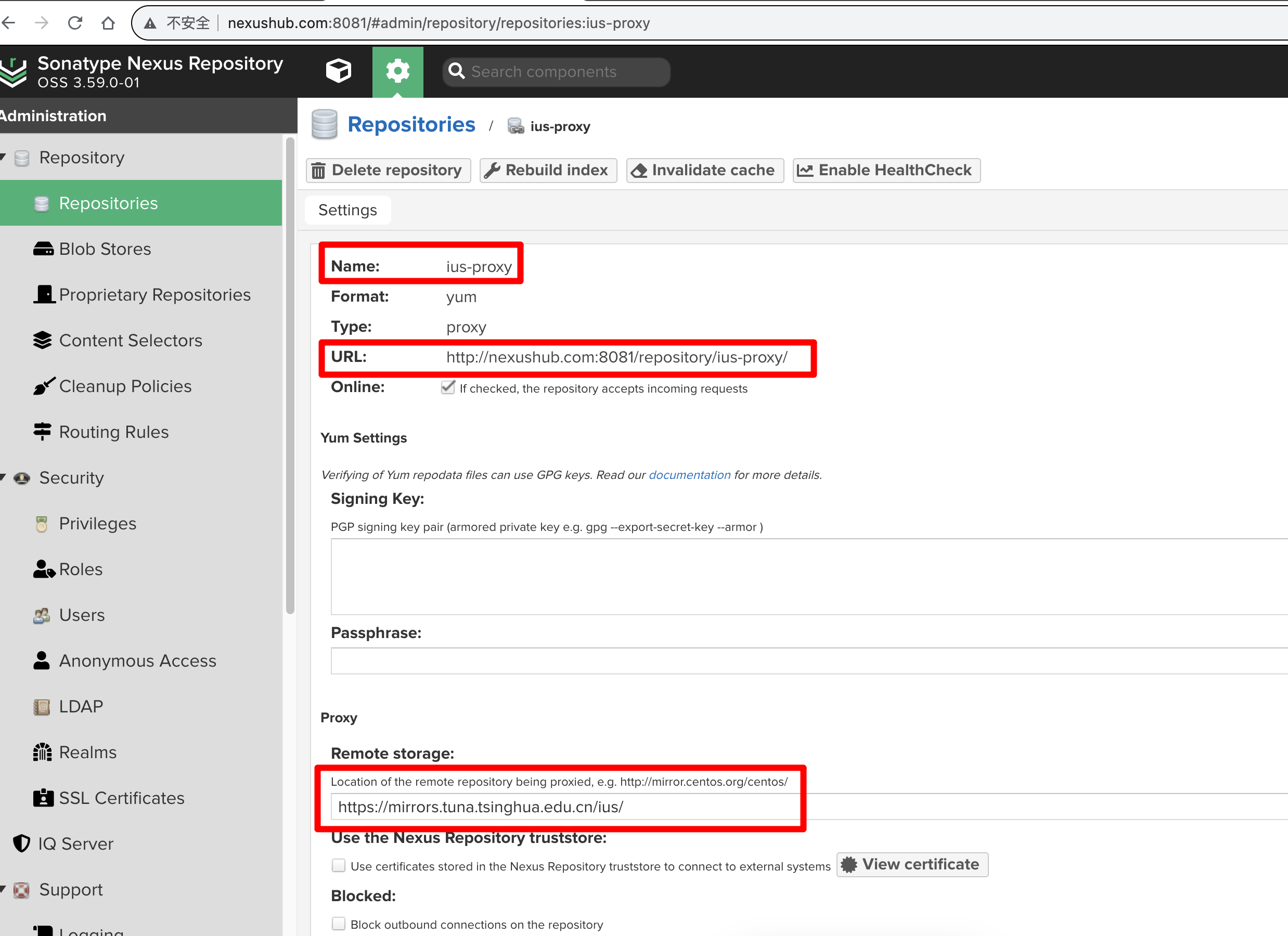Click Rebuild index button
Viewport: 1288px width, 936px height.
[x=548, y=170]
